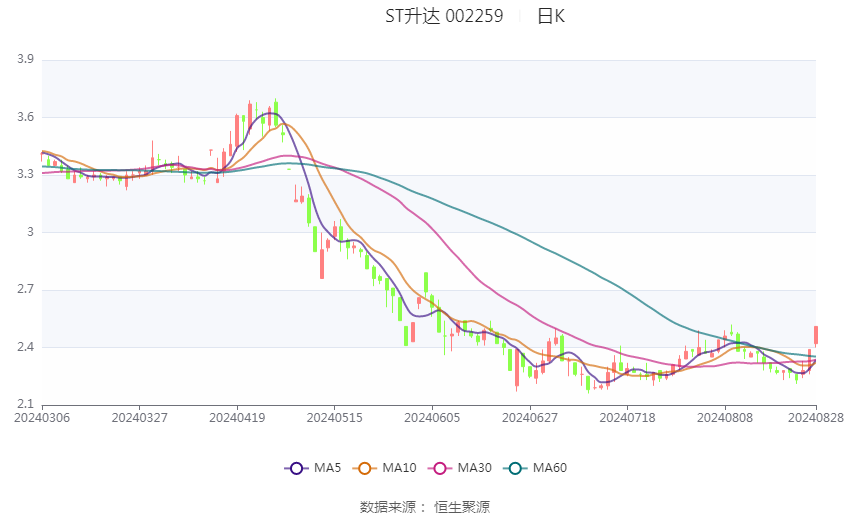Hide the MA60 series via label

coord(550,468)
